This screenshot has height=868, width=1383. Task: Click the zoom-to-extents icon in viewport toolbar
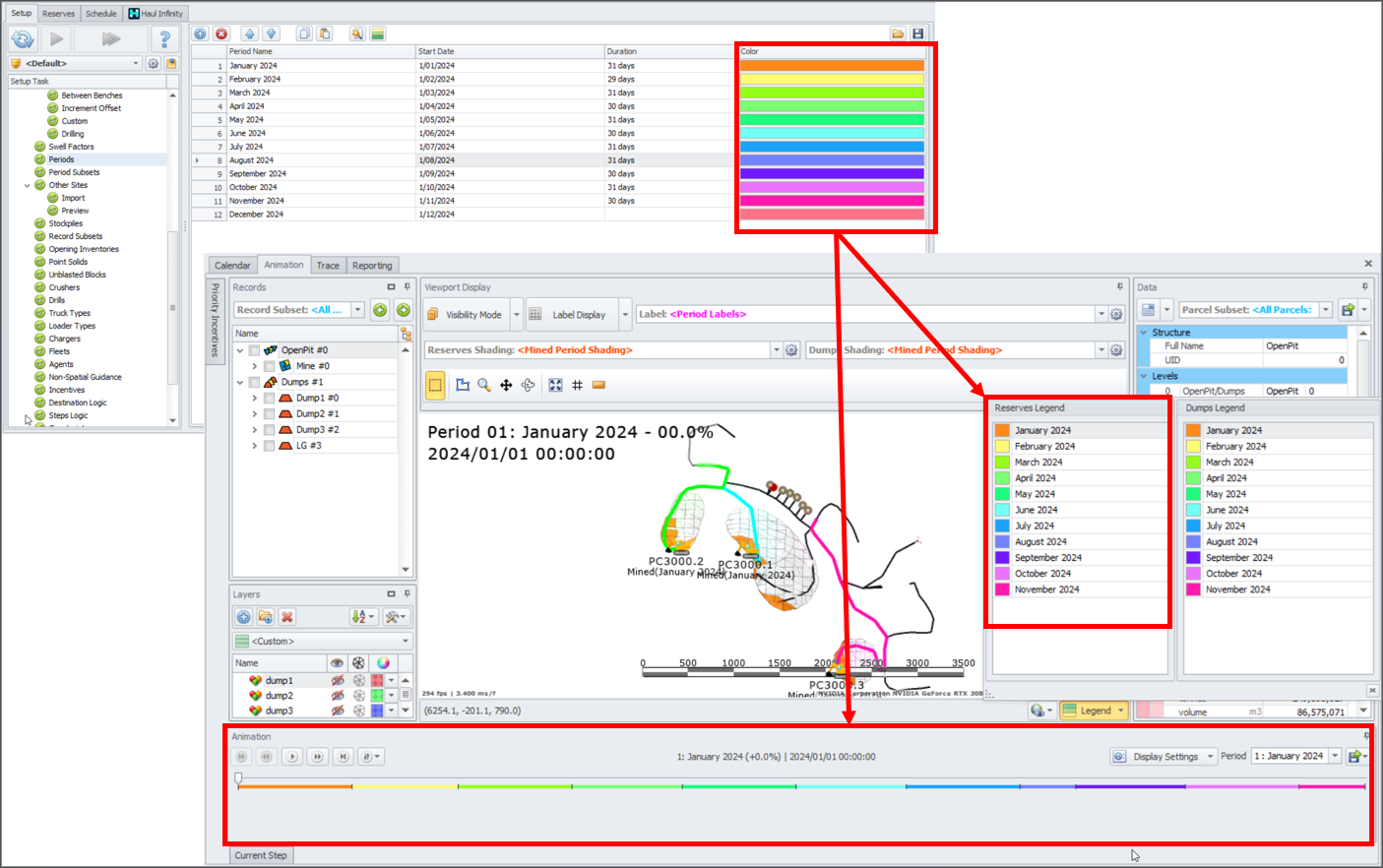tap(555, 386)
